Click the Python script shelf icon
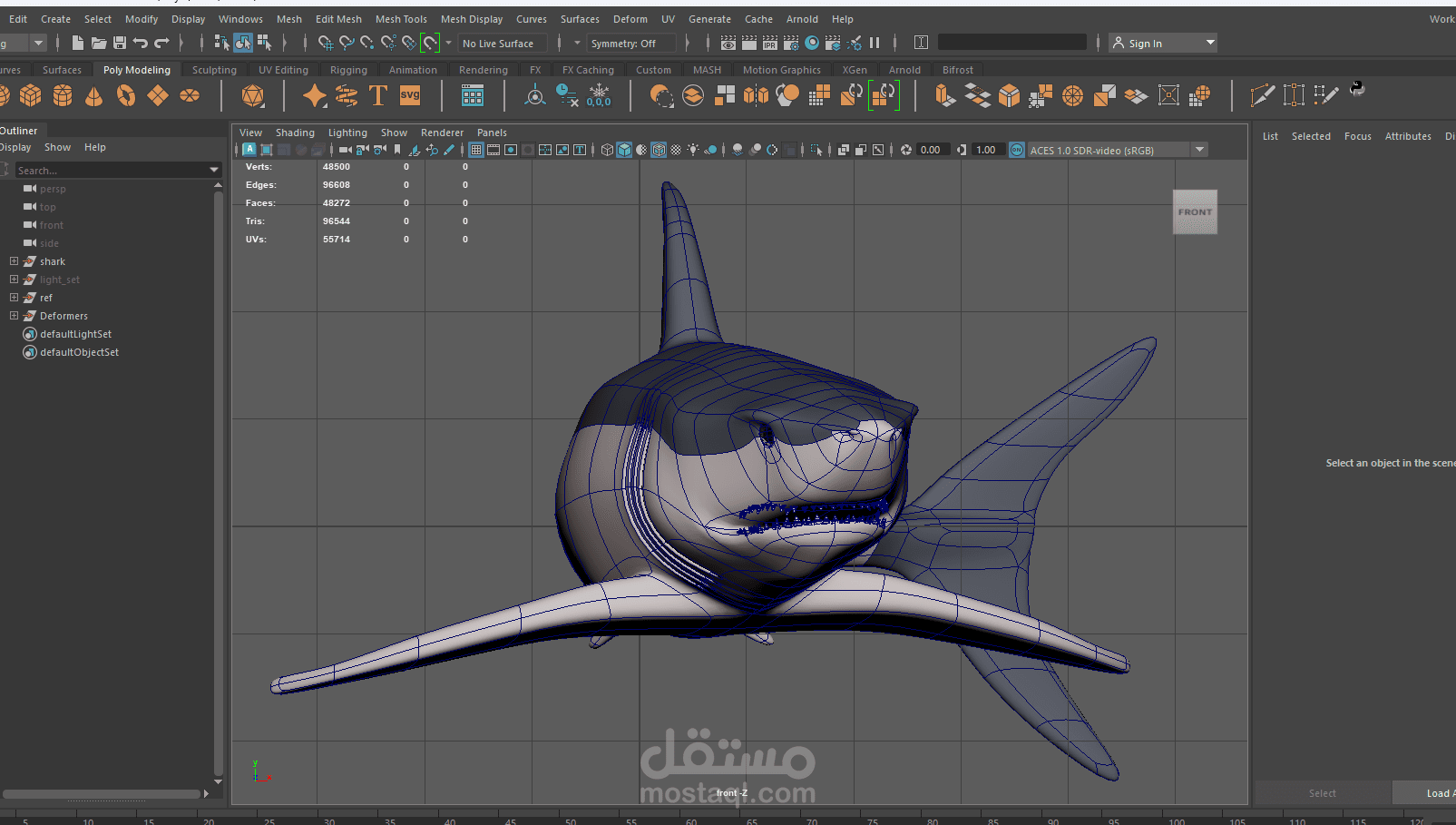The height and width of the screenshot is (825, 1456). pos(1357,89)
